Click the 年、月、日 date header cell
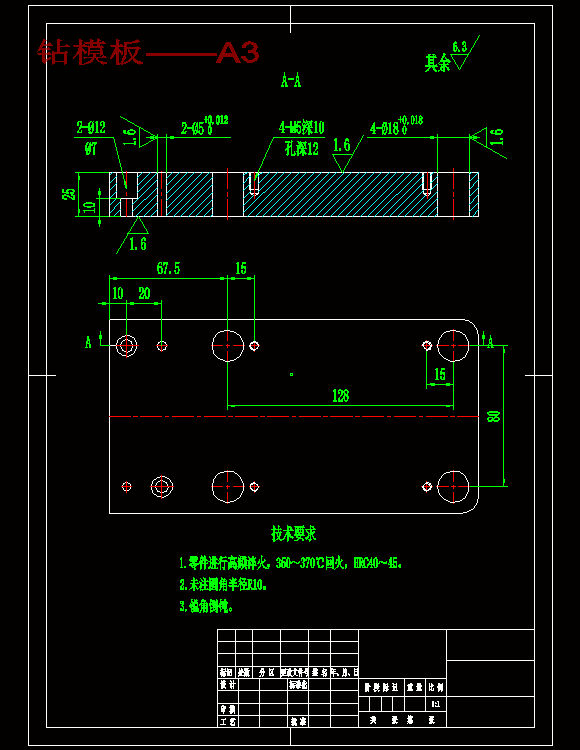580x750 pixels. point(344,672)
